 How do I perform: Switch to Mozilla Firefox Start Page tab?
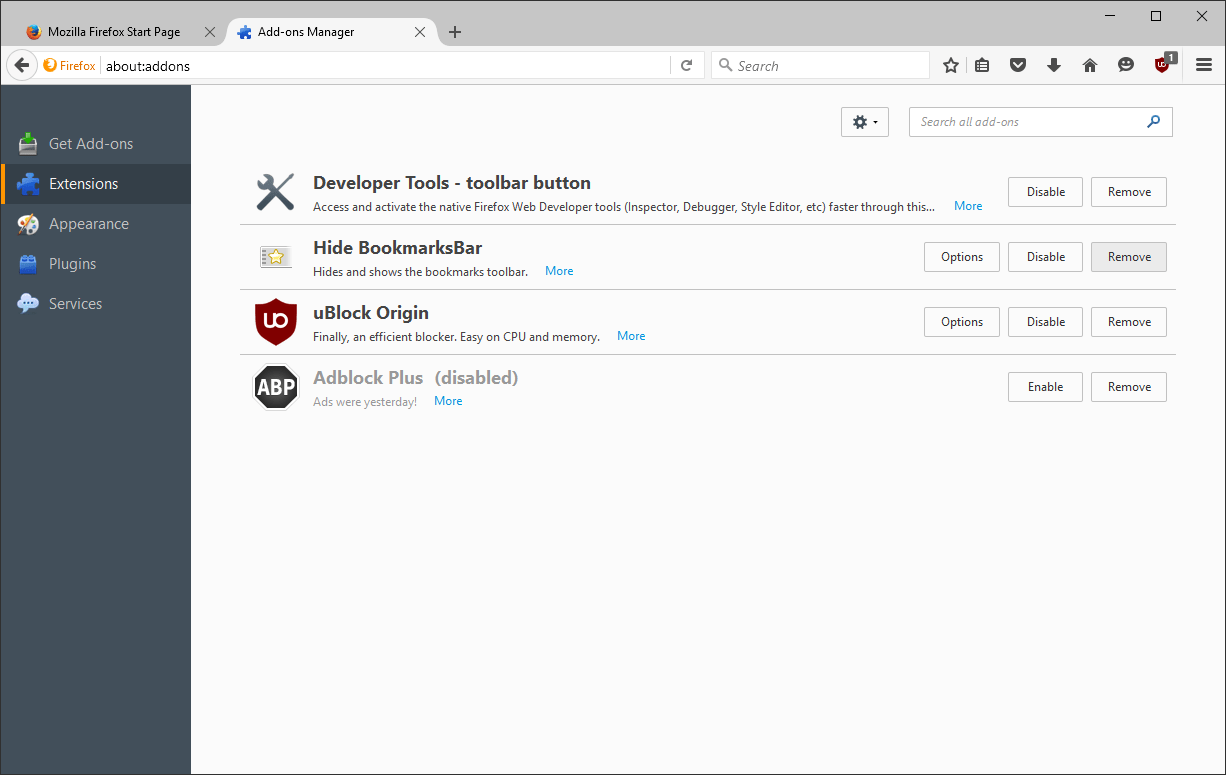pyautogui.click(x=118, y=32)
